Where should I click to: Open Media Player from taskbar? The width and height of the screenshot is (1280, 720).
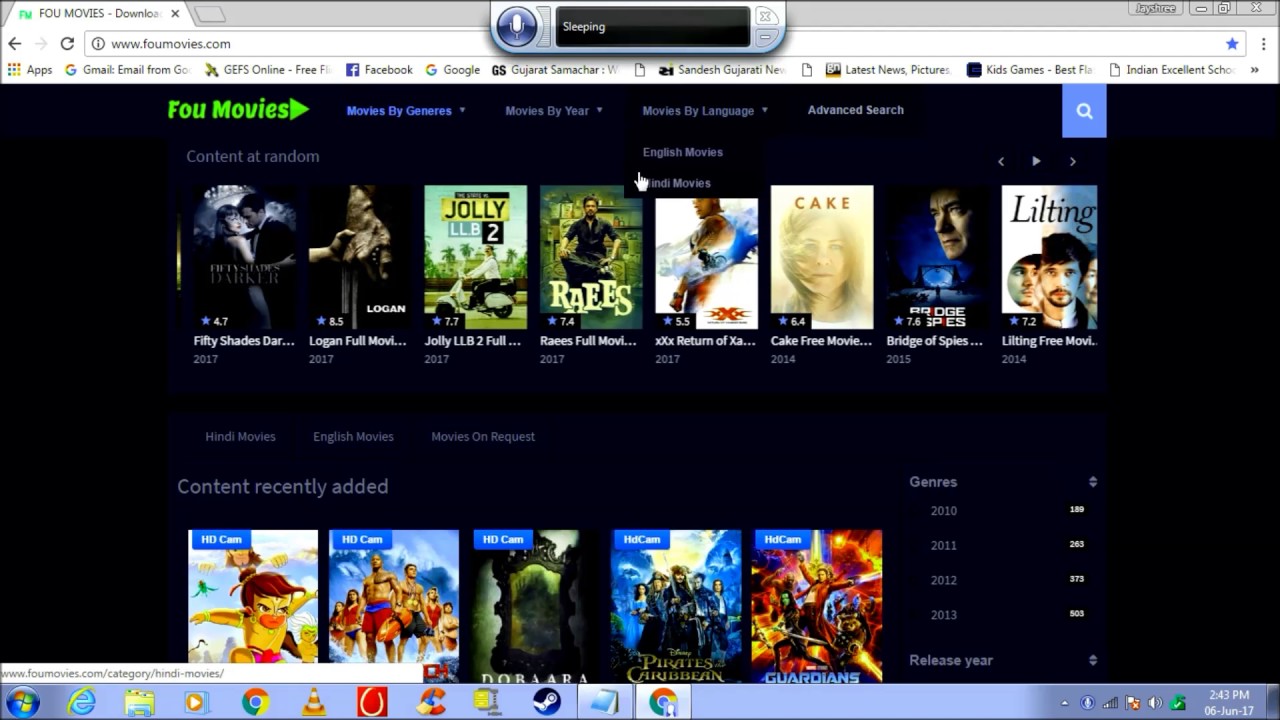tap(195, 702)
